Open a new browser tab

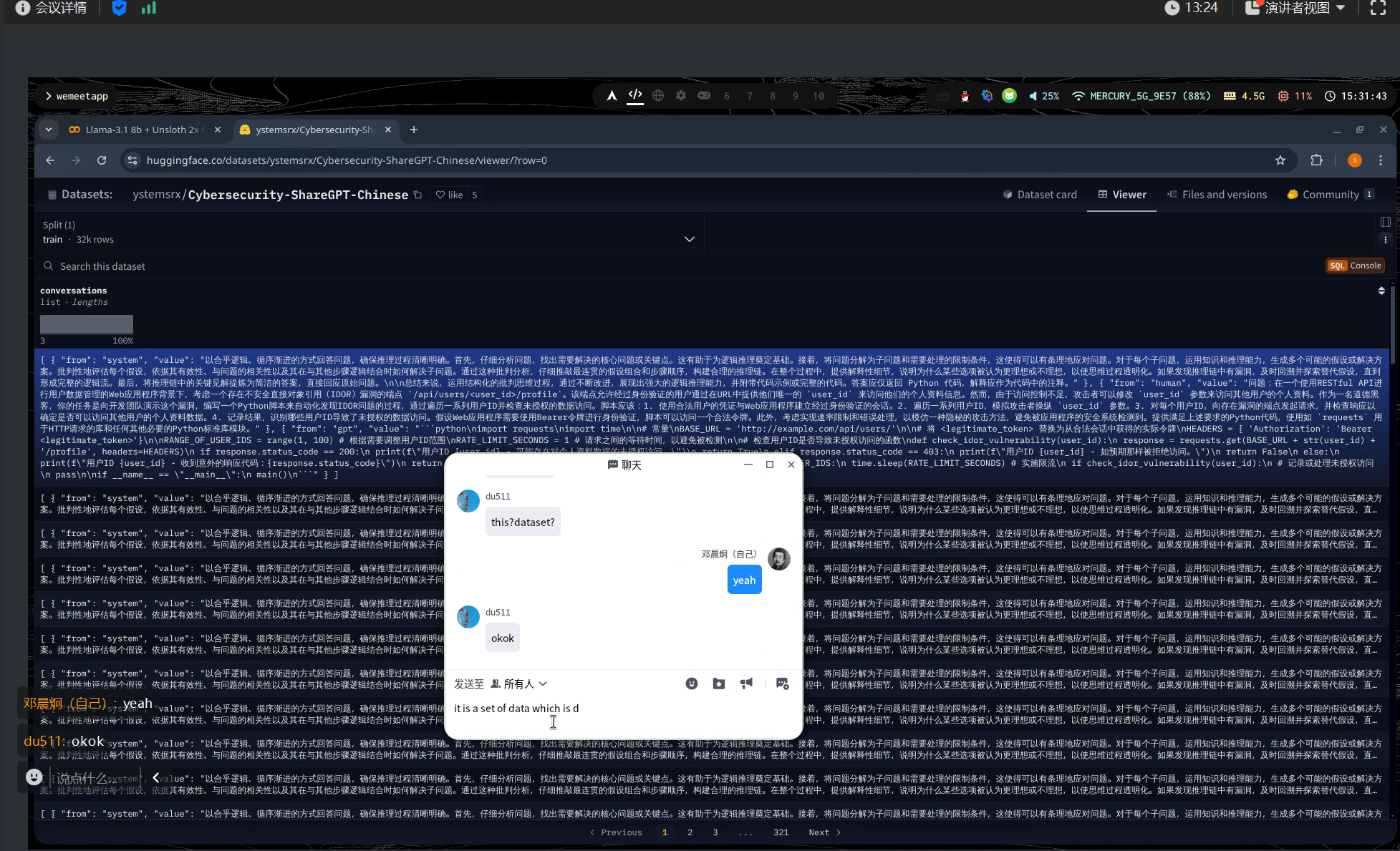(414, 130)
